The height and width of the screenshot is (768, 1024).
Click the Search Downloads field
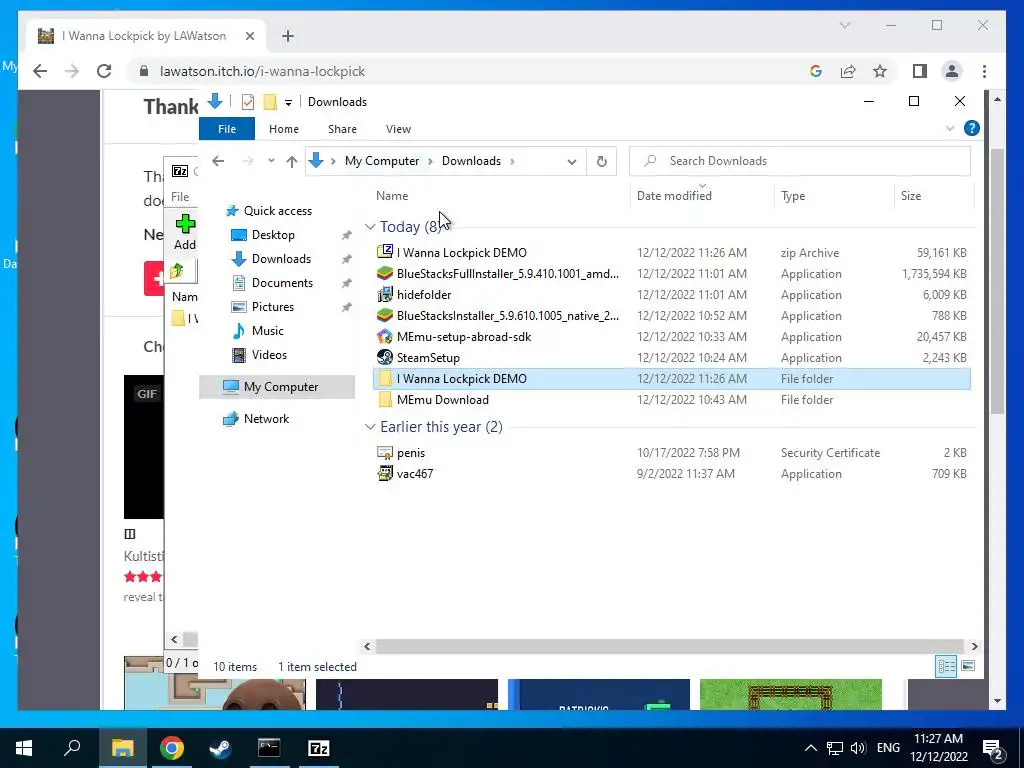tap(799, 161)
